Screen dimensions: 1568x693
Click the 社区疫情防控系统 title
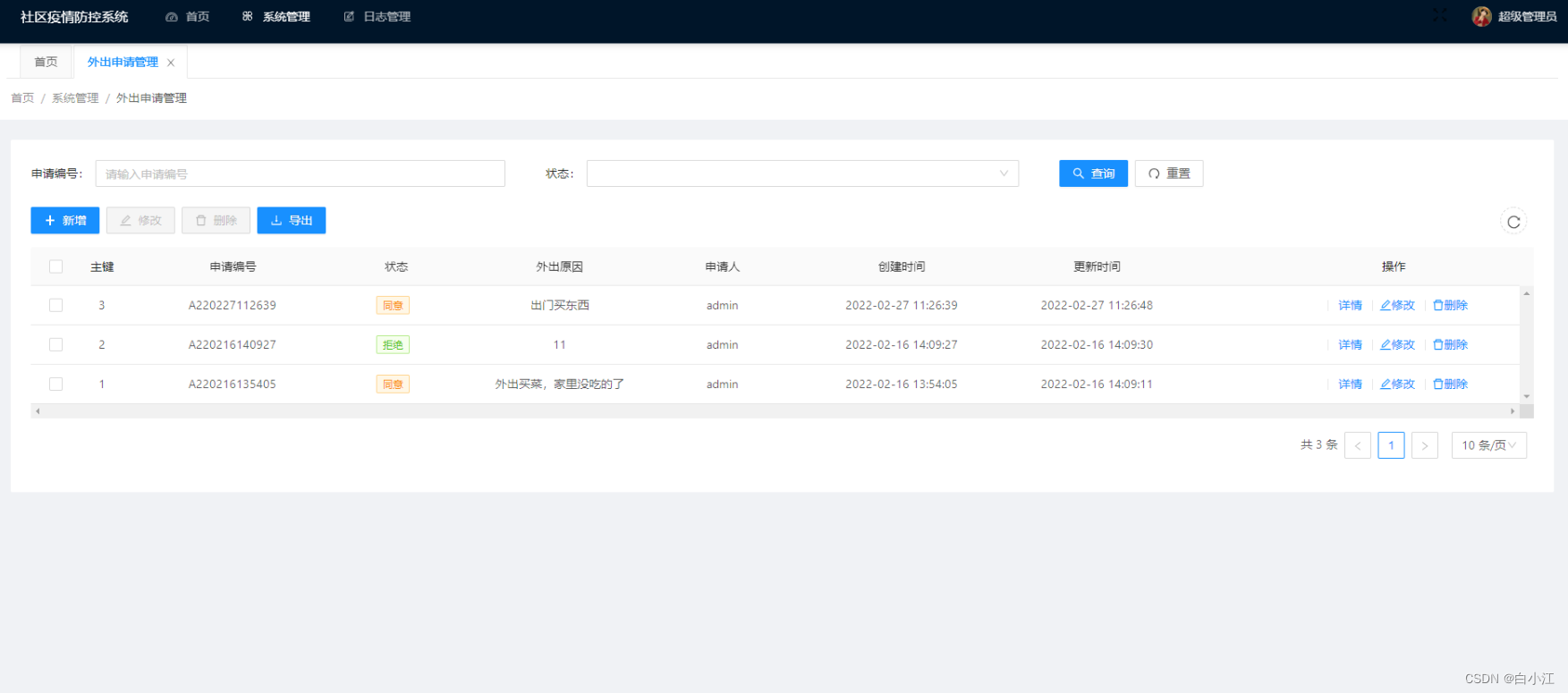pos(74,17)
